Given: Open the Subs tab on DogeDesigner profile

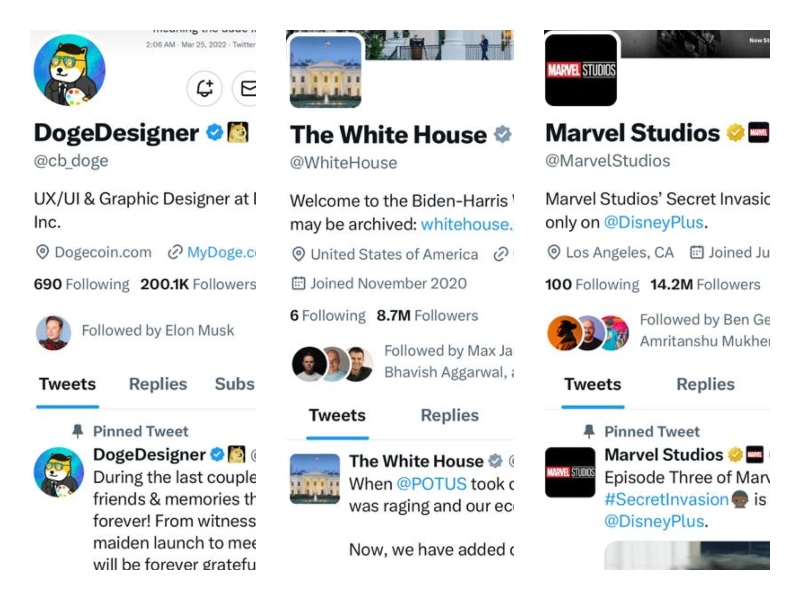Looking at the screenshot, I should point(234,384).
